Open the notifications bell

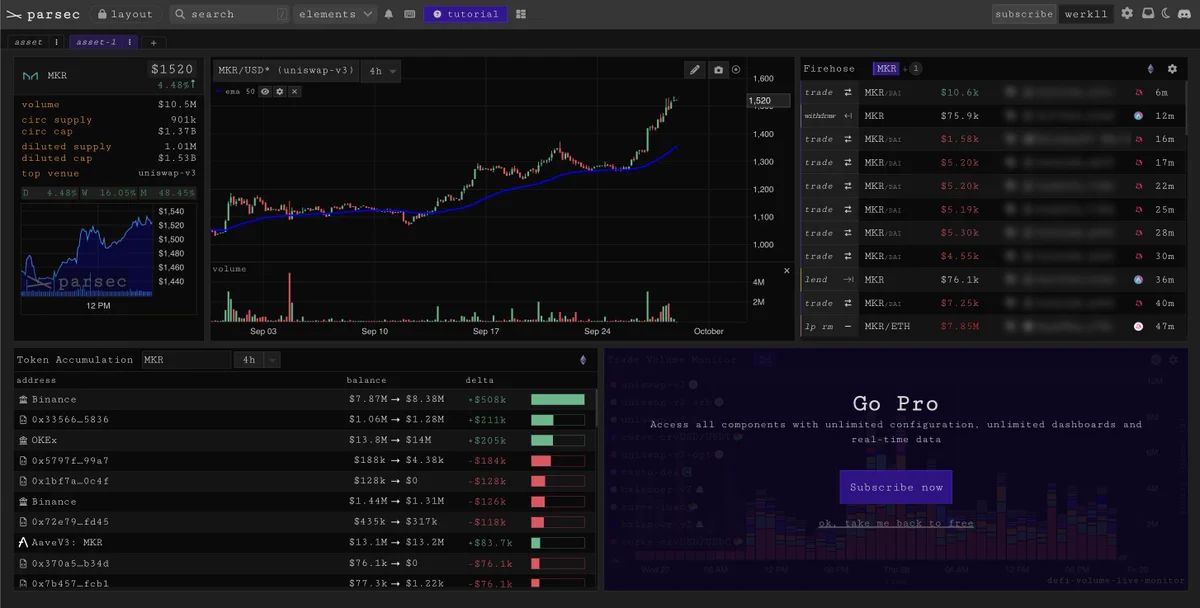pyautogui.click(x=389, y=14)
